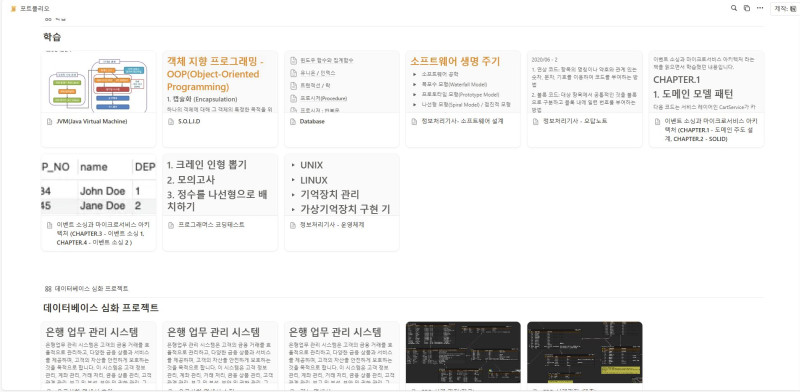Image resolution: width=800 pixels, height=392 pixels.
Task: Click page icon beside 정보처리기사- 소프트웨어 설계
Action: tap(414, 121)
